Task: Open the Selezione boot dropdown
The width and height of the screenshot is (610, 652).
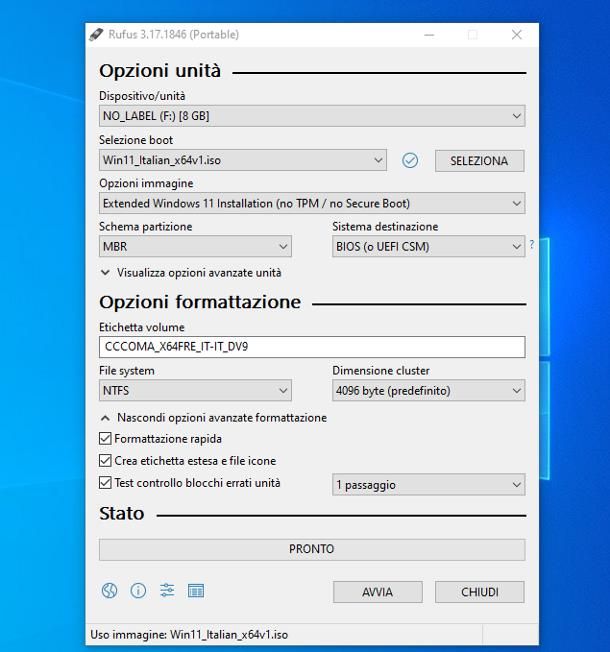Action: click(x=243, y=160)
